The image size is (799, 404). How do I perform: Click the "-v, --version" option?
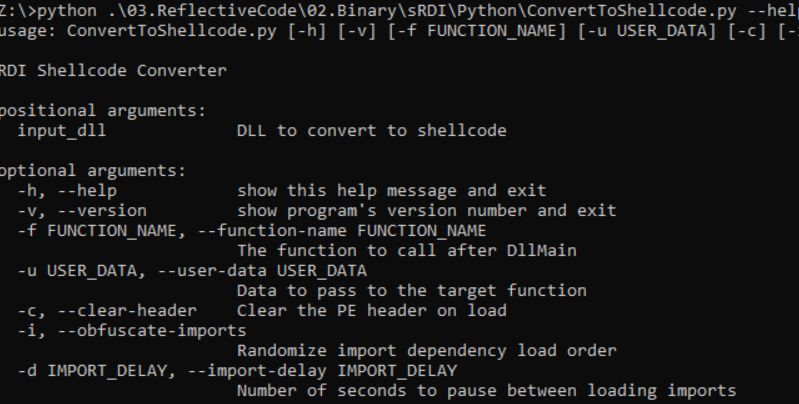[81, 211]
